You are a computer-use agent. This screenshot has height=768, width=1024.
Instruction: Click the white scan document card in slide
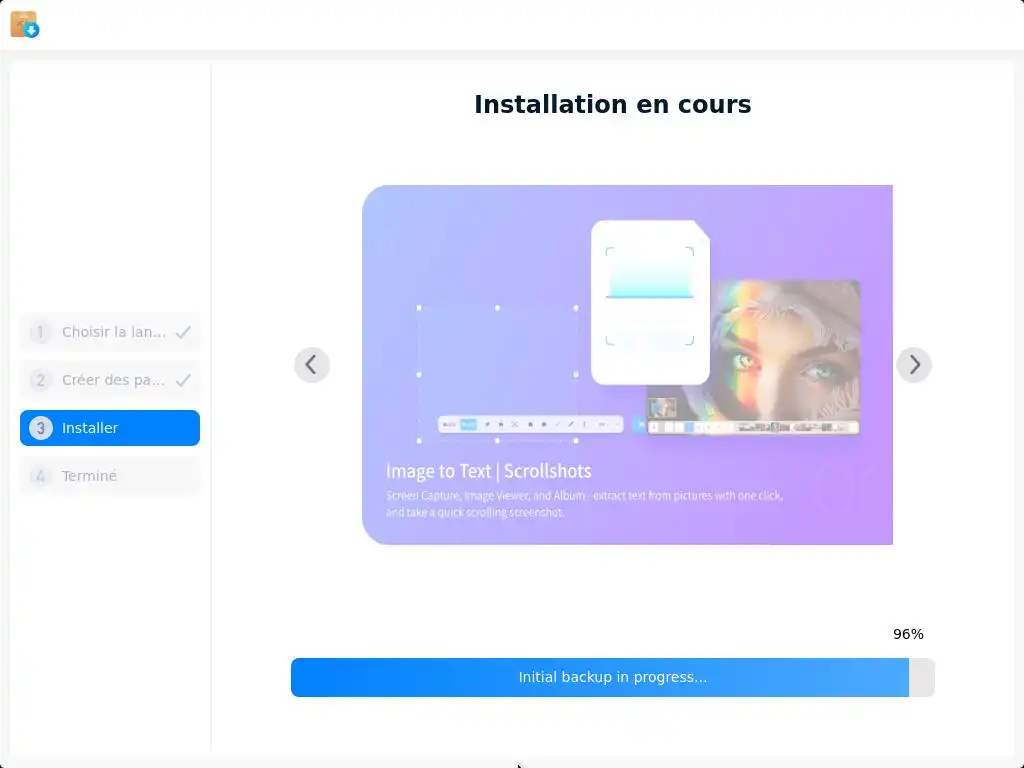(650, 302)
